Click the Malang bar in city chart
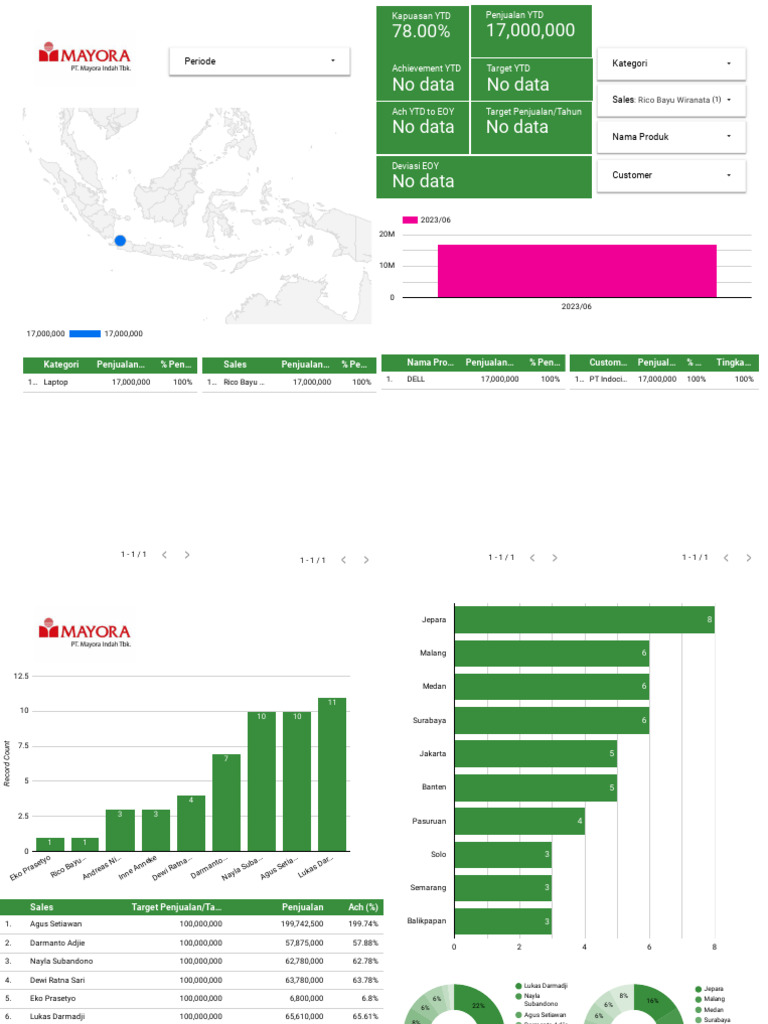 click(552, 653)
